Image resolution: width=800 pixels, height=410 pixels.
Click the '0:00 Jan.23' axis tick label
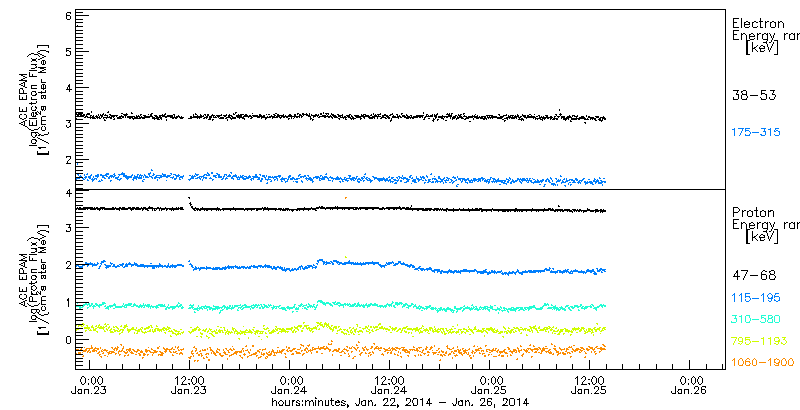click(x=90, y=386)
